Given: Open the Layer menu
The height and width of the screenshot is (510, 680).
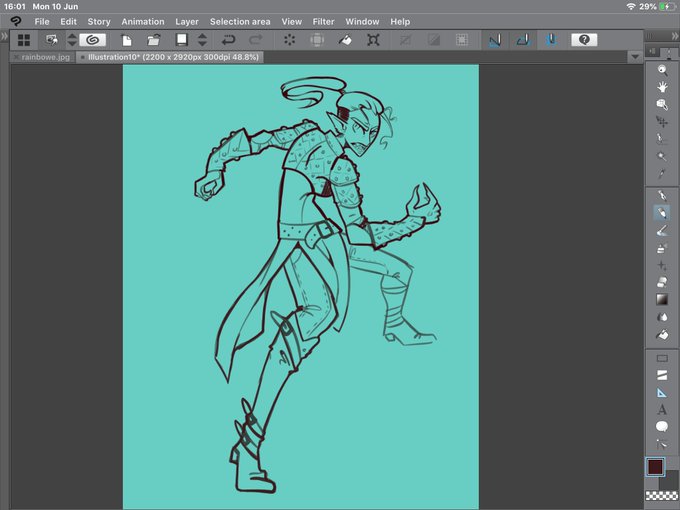Looking at the screenshot, I should [187, 21].
